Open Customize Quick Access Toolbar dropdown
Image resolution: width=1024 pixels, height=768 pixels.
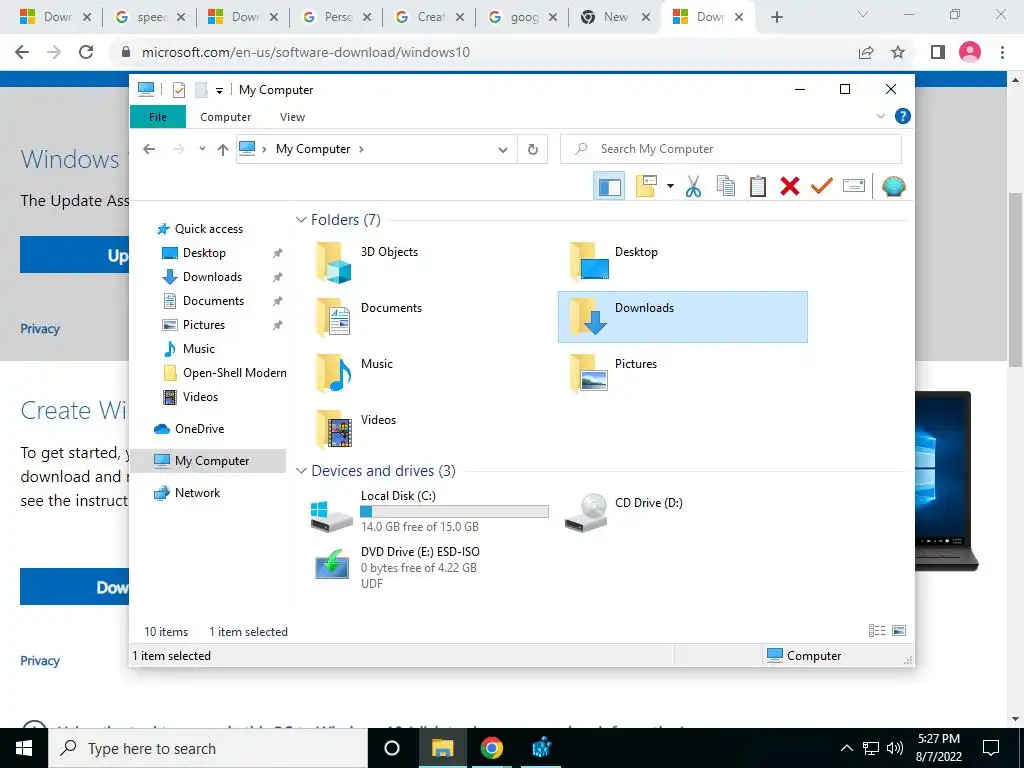click(219, 91)
